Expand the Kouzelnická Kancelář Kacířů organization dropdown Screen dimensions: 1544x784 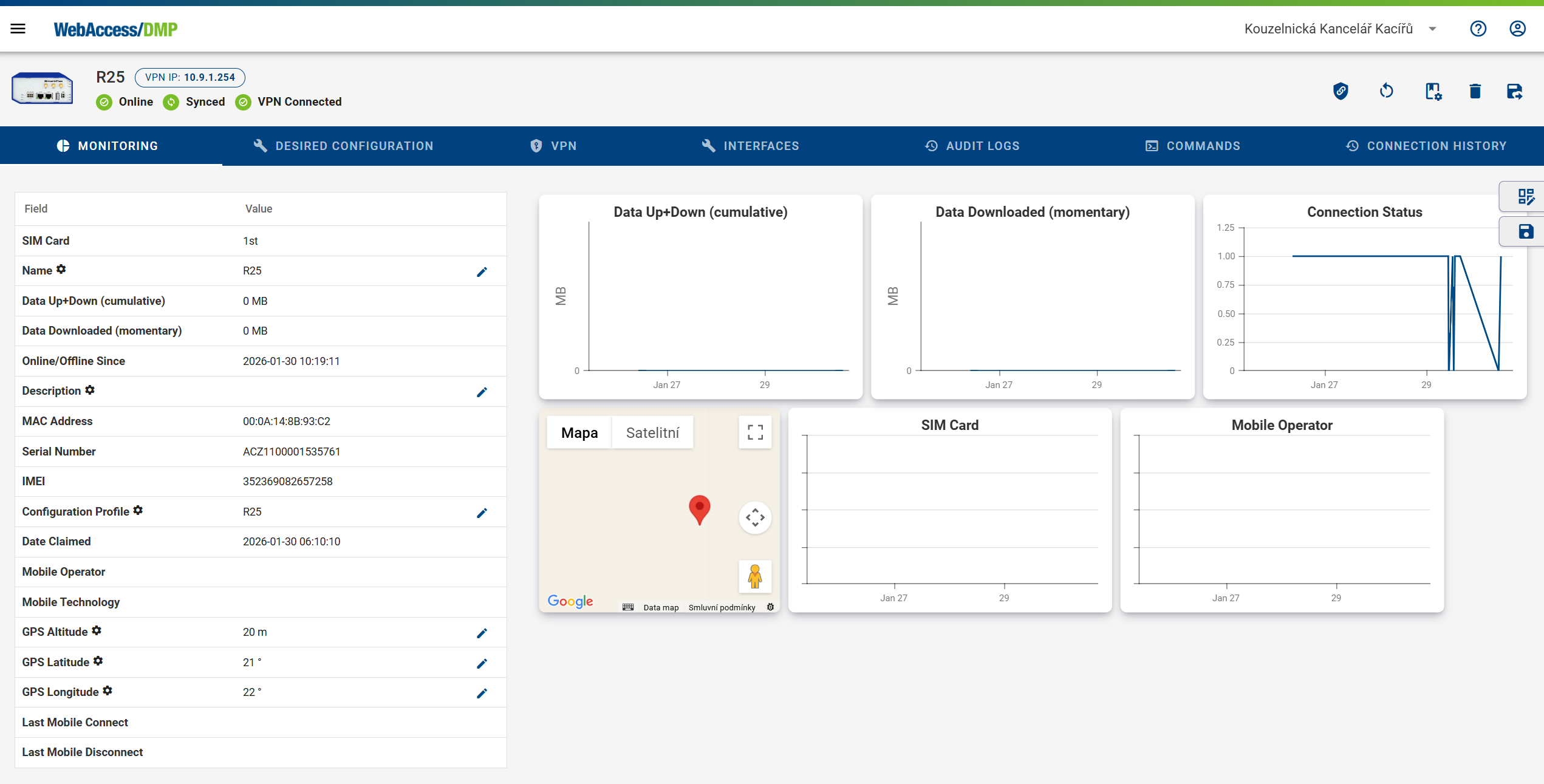coord(1432,29)
